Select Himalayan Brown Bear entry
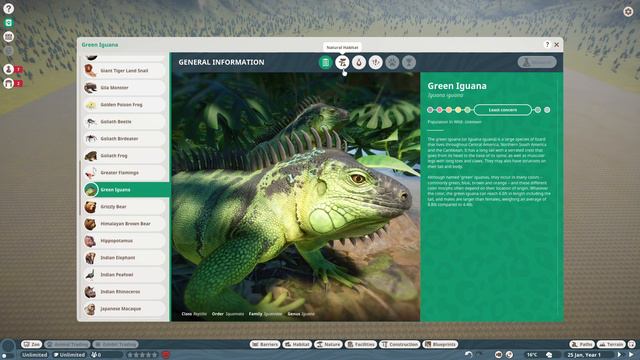 click(124, 224)
